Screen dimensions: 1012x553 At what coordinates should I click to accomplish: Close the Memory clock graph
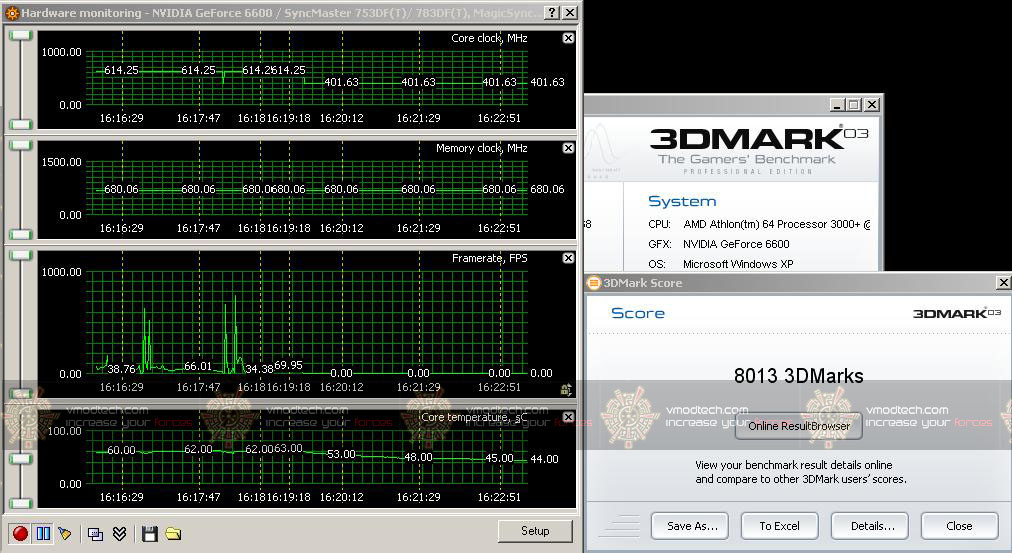coord(568,148)
